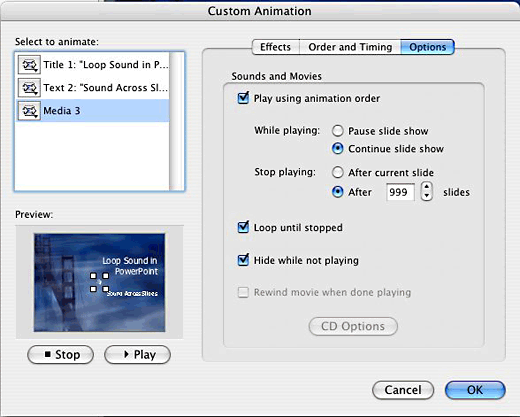Click the Cancel button

(403, 390)
